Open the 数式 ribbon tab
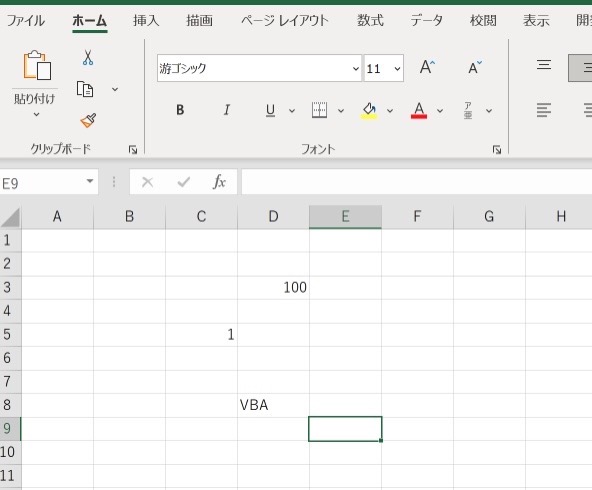This screenshot has width=592, height=490. [x=370, y=20]
